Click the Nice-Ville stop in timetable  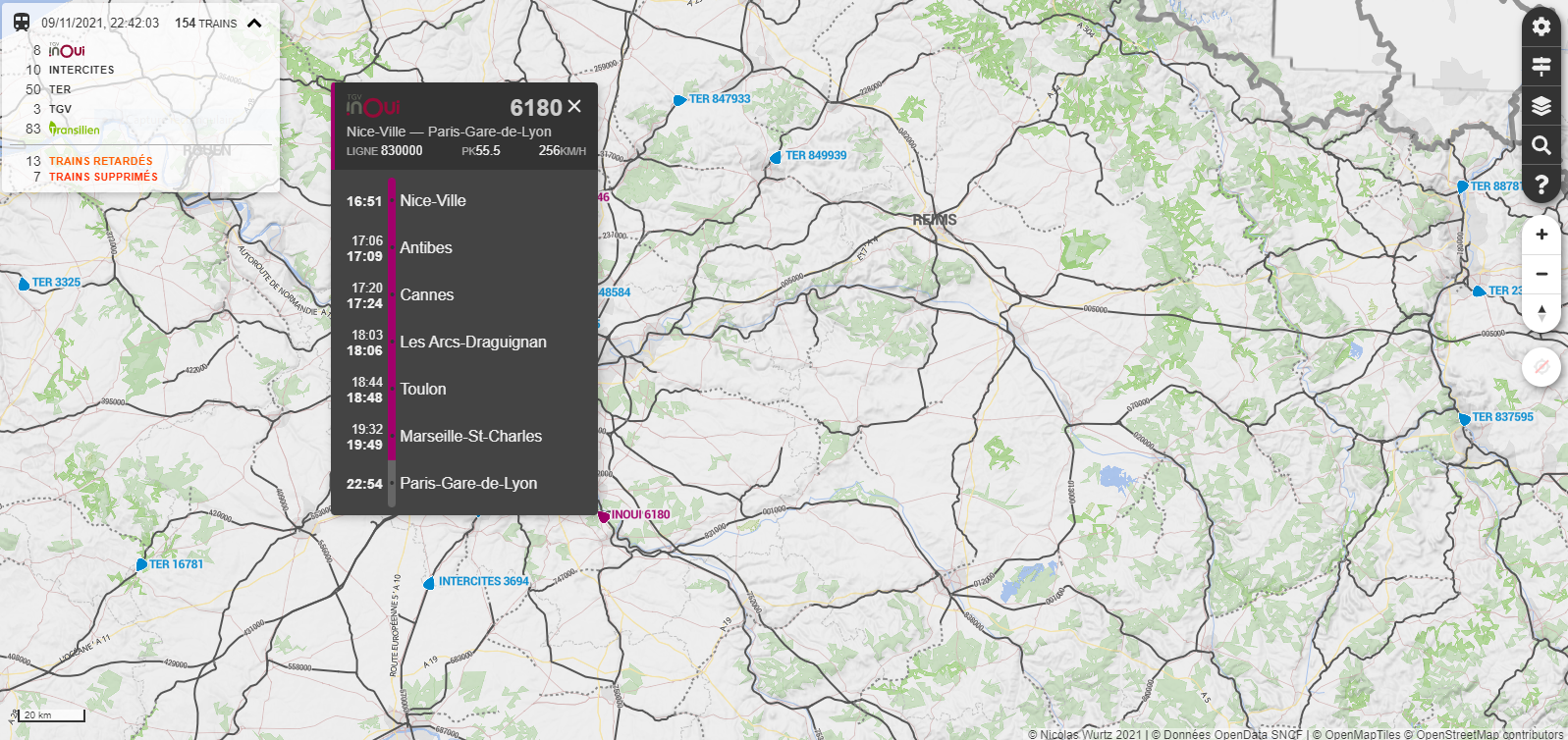[x=433, y=200]
